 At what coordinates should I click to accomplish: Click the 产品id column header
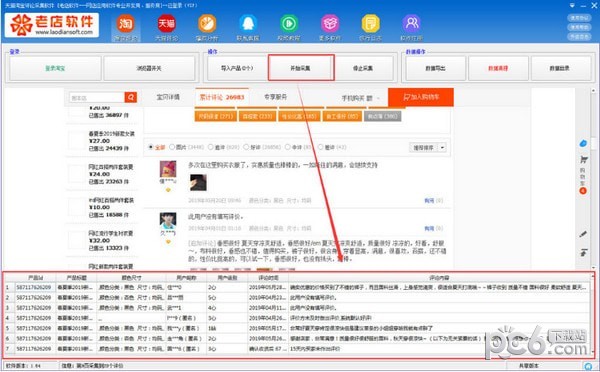pos(35,278)
